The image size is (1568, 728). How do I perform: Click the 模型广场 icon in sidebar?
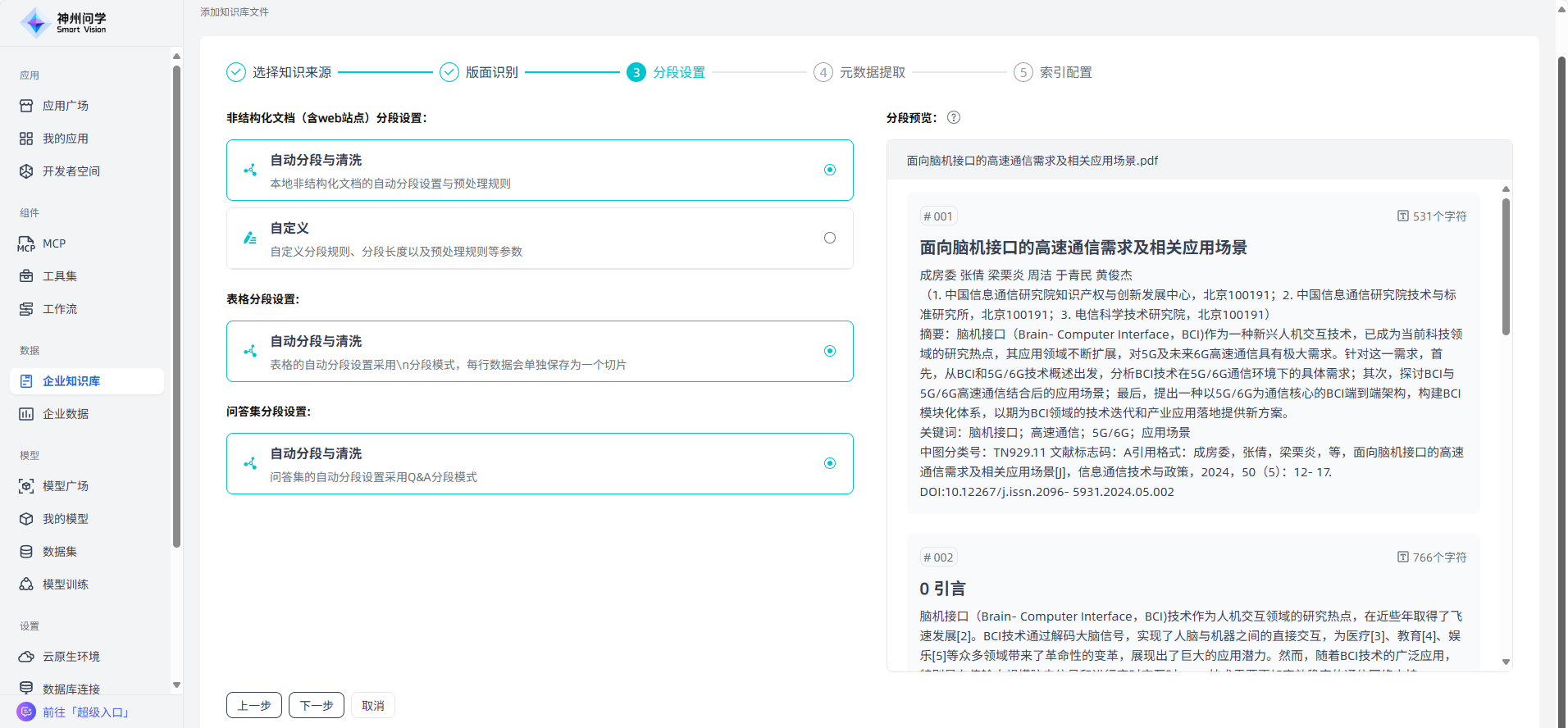(26, 486)
